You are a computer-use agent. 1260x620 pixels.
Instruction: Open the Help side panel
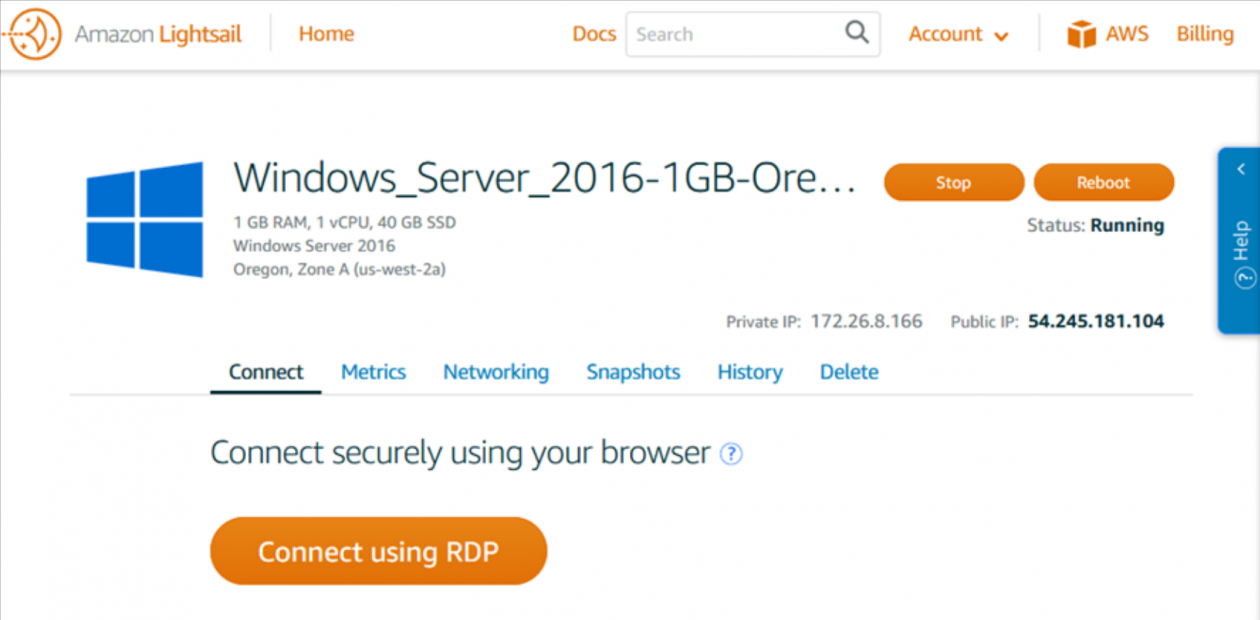tap(1241, 254)
